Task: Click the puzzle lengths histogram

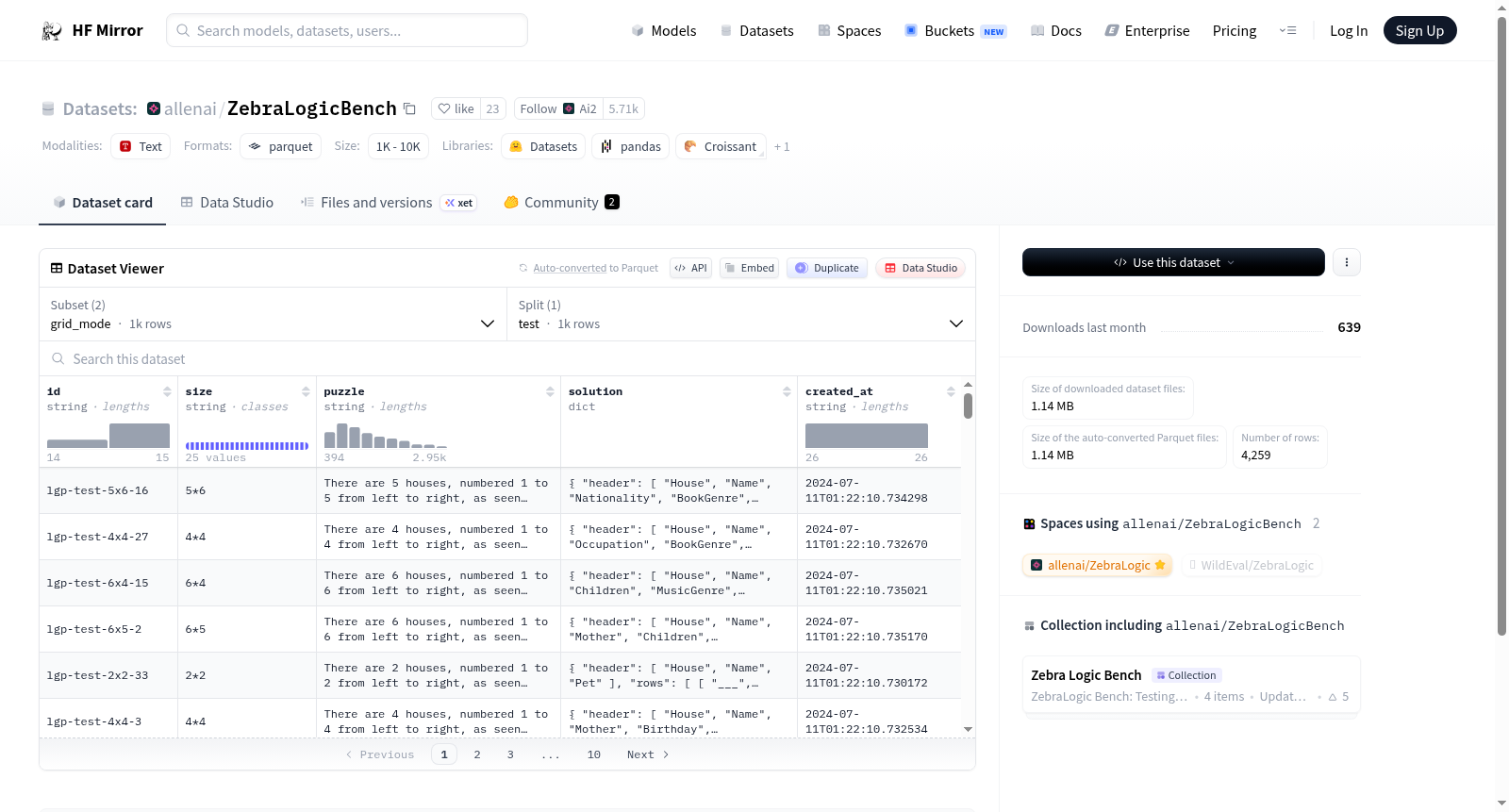Action: [x=386, y=436]
